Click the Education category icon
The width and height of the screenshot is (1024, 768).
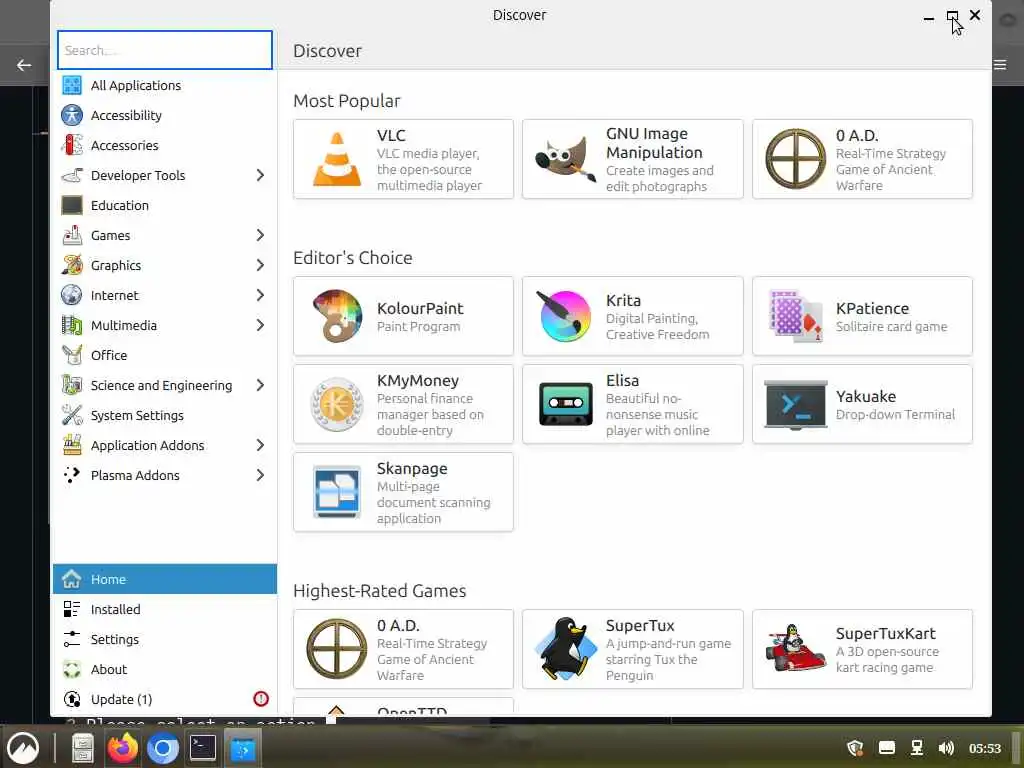(72, 205)
